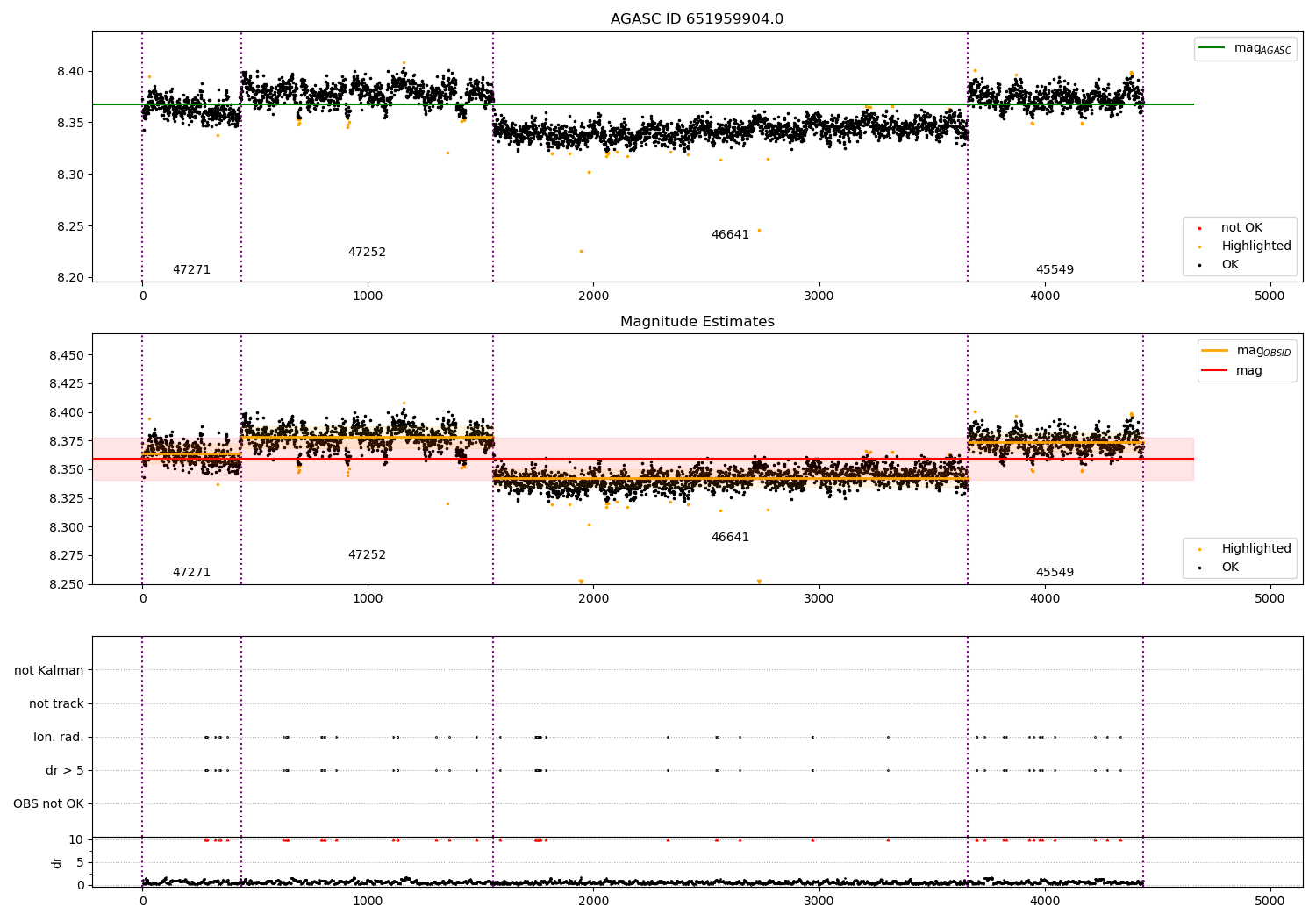Click the '8.400' y-axis tick label

pos(67,413)
